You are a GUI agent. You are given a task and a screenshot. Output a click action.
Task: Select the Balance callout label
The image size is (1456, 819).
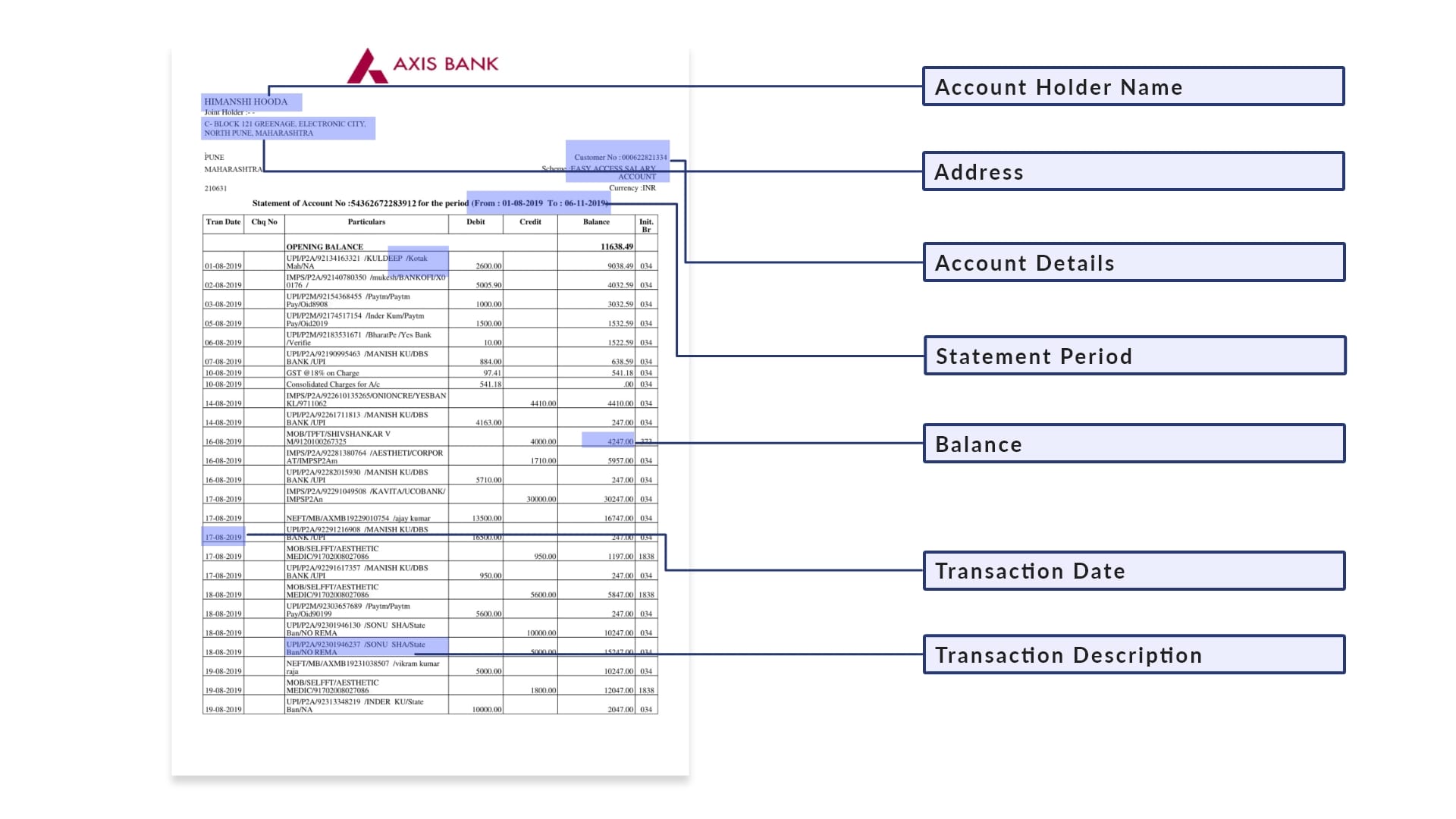click(x=1133, y=444)
